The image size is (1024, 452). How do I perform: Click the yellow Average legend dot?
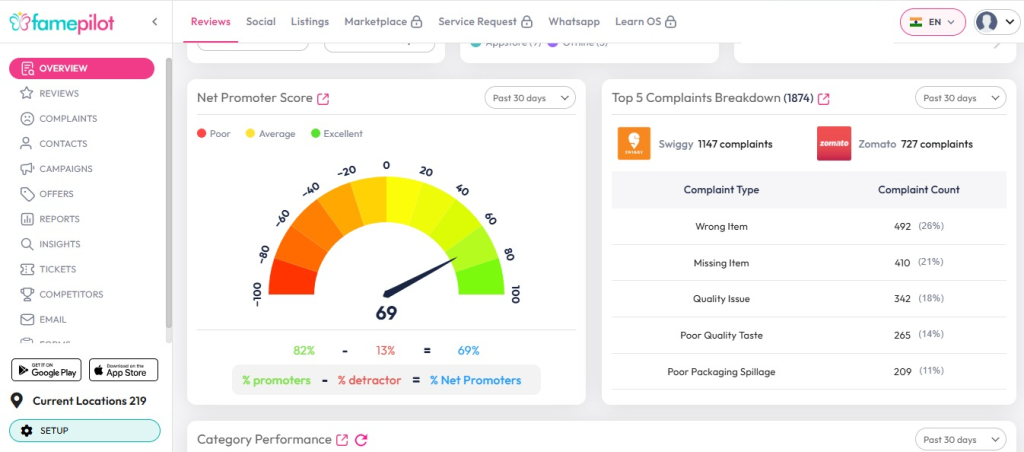250,134
